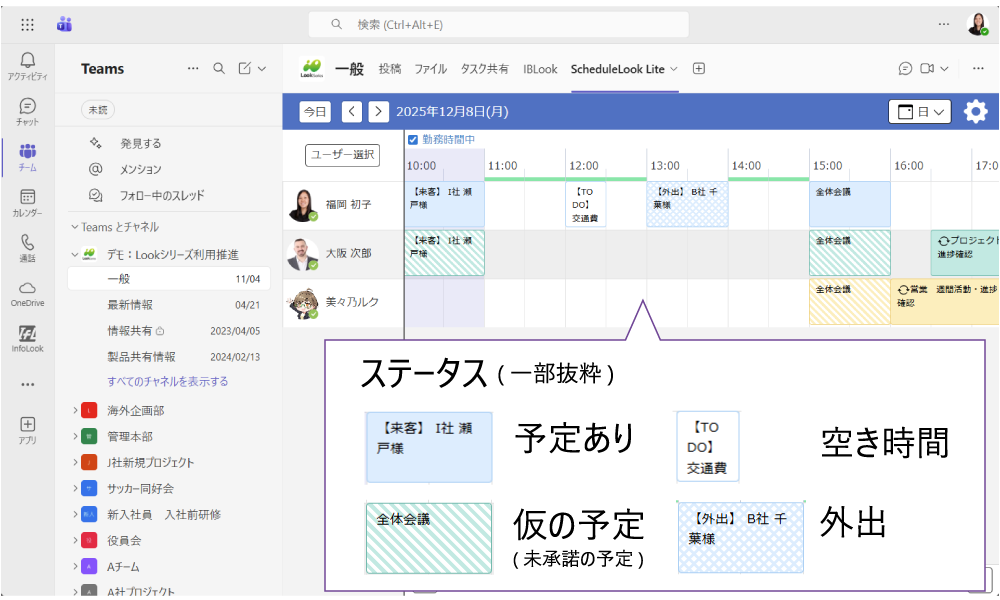1000x600 pixels.
Task: Switch to the タスク共有 tab
Action: tap(484, 69)
